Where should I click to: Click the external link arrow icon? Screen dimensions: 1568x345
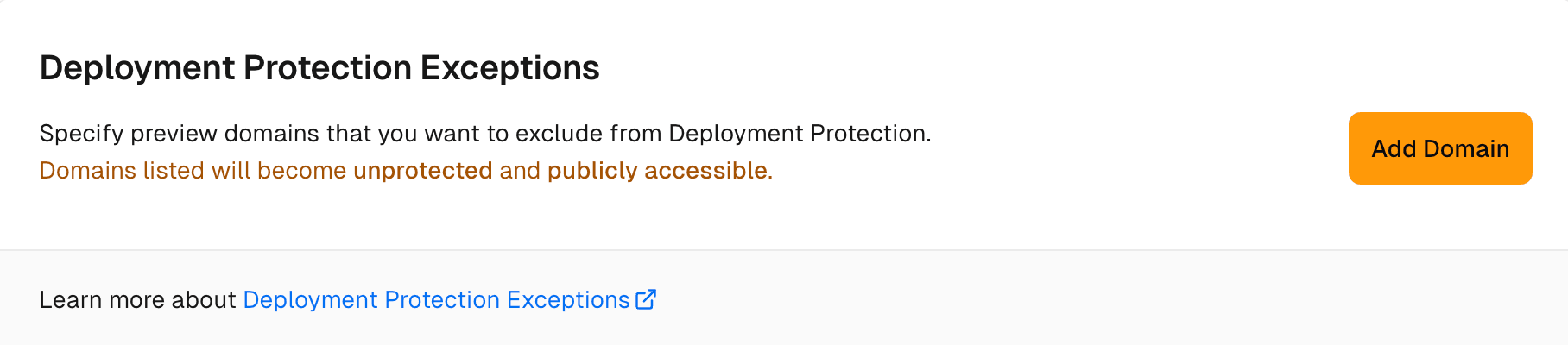[x=646, y=299]
